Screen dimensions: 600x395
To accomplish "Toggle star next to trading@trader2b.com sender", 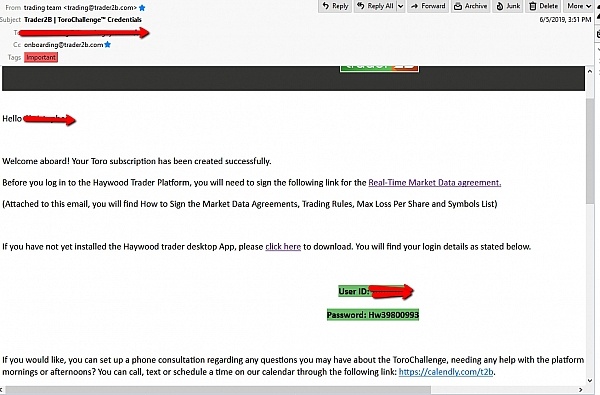I will [142, 8].
